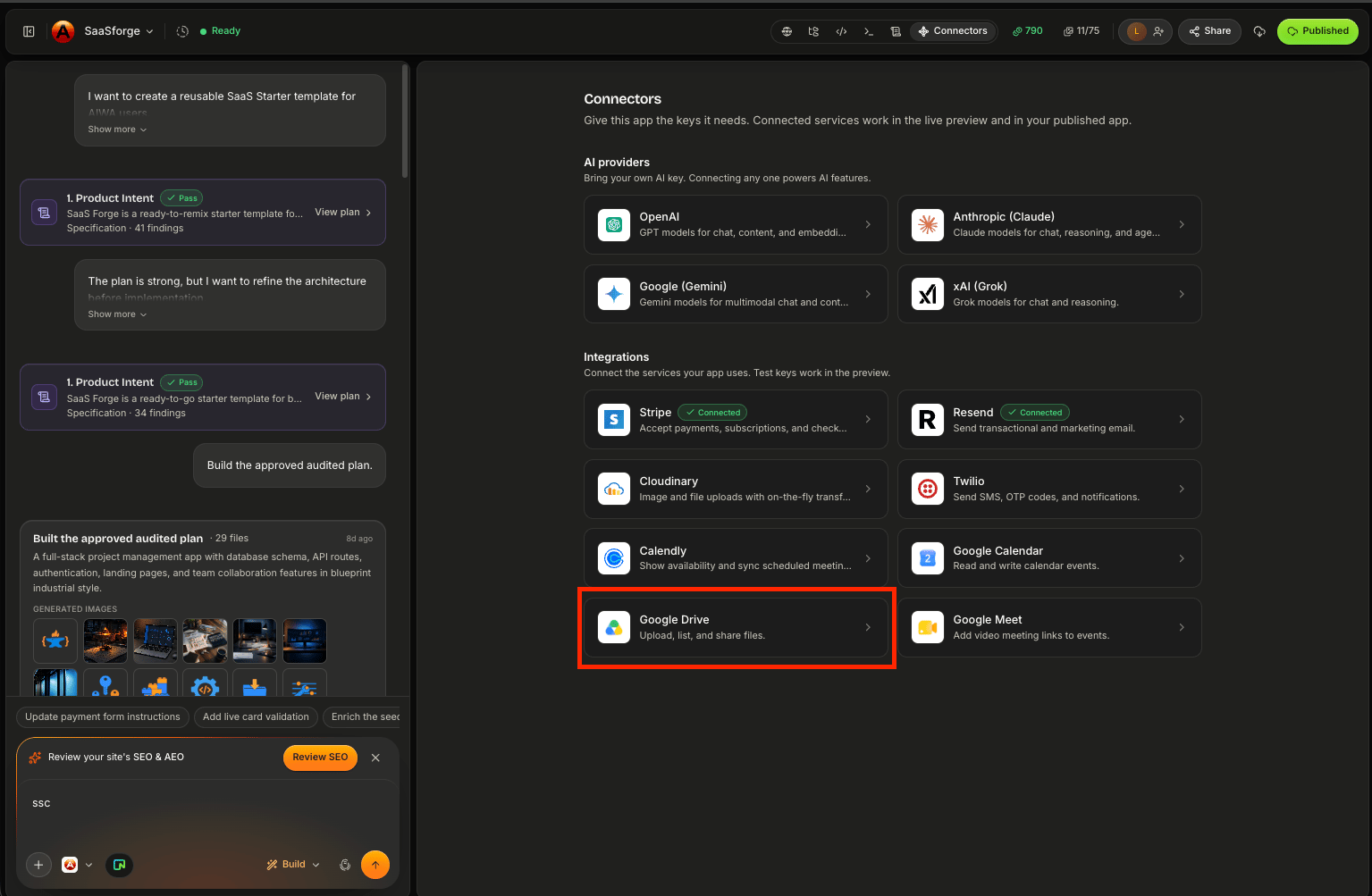Open the file tree view icon
Viewport: 1372px width, 896px height.
pos(813,31)
